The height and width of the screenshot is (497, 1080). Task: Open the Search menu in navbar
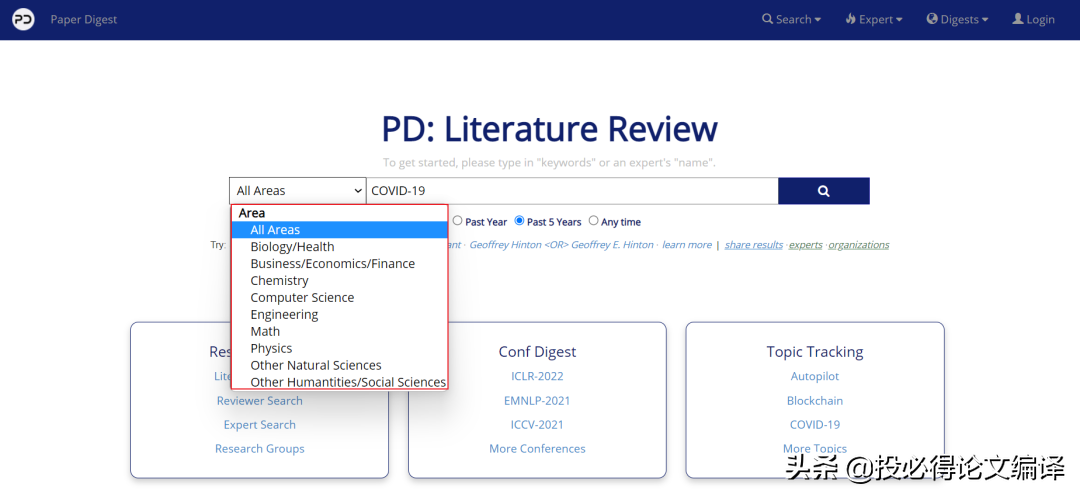[791, 19]
